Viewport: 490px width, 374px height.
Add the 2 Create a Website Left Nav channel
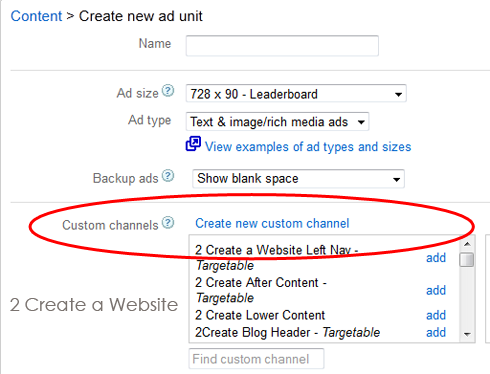[436, 258]
